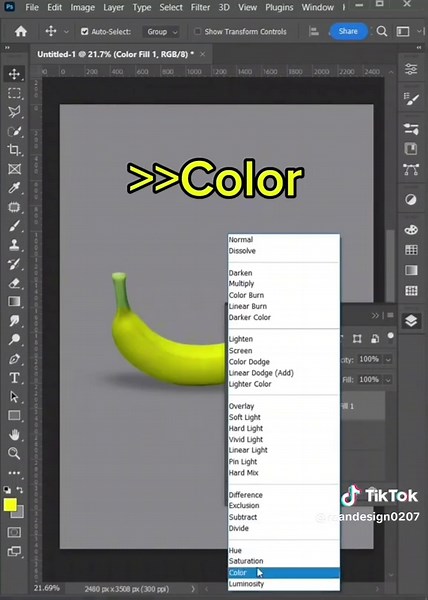Select the Rectangular Marquee tool
This screenshot has height=600, width=428.
pyautogui.click(x=14, y=93)
